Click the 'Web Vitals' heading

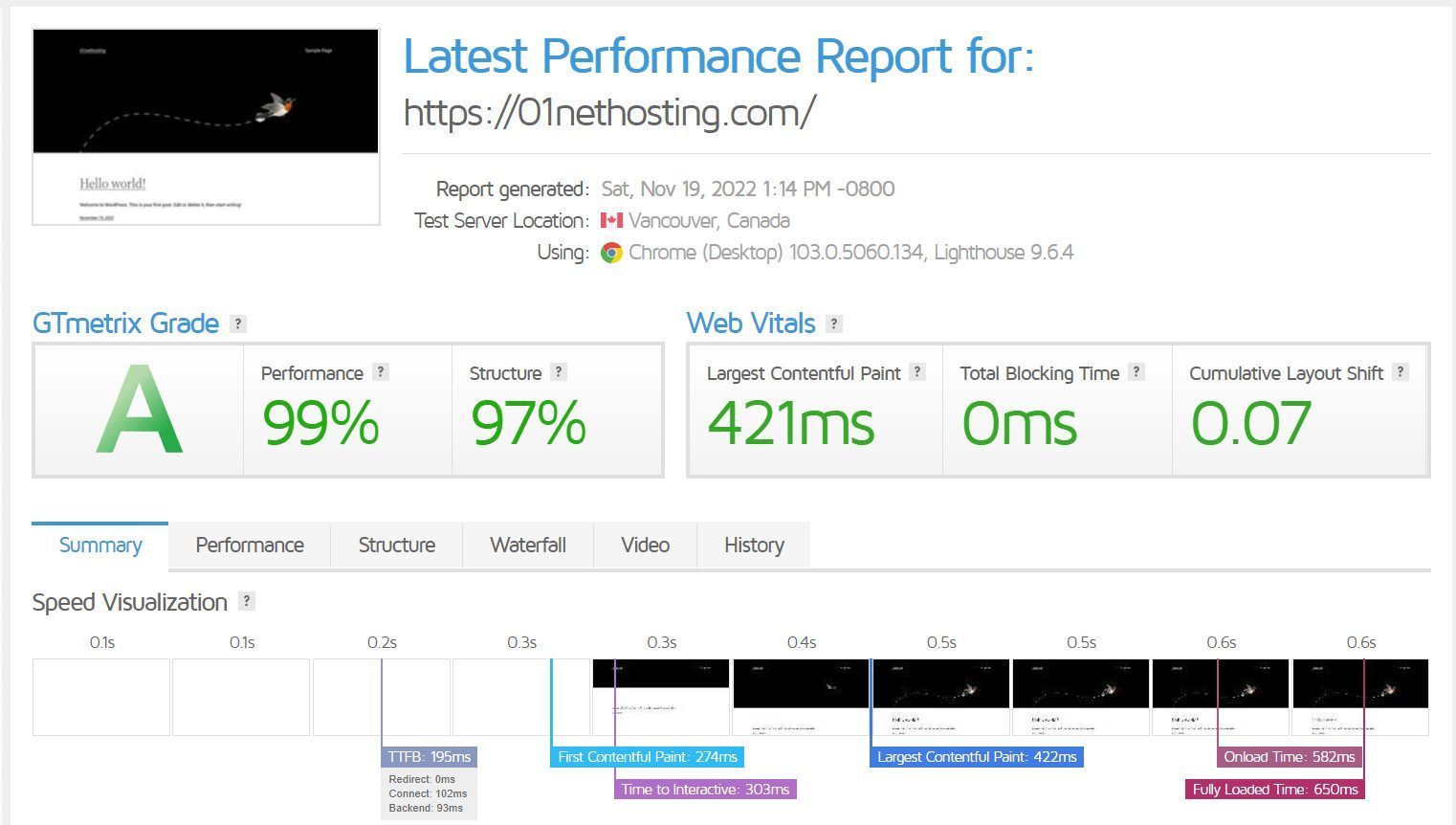coord(751,323)
